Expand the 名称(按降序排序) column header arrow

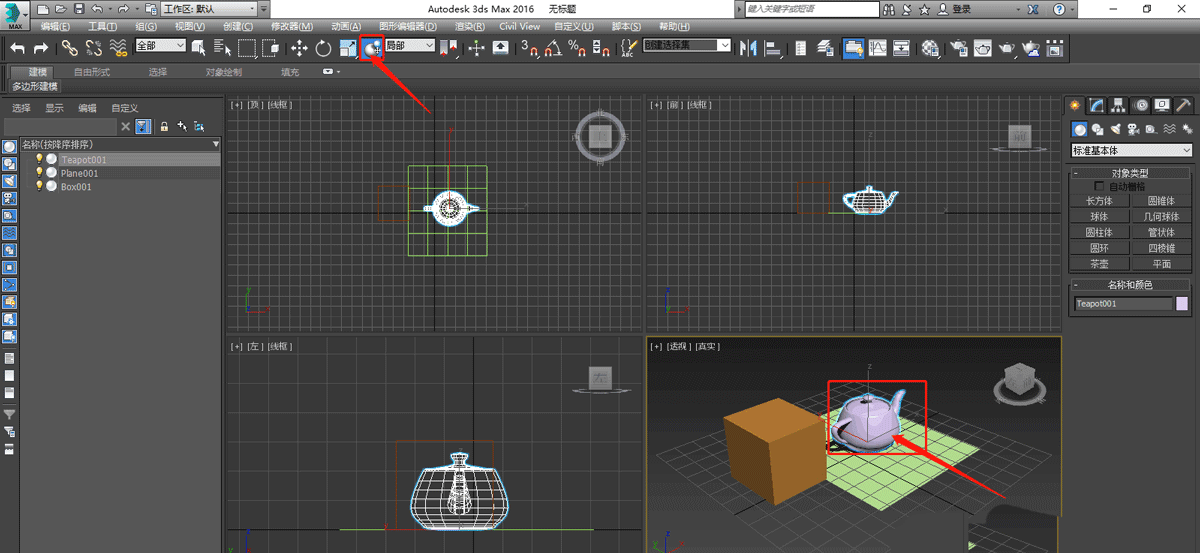click(x=216, y=145)
